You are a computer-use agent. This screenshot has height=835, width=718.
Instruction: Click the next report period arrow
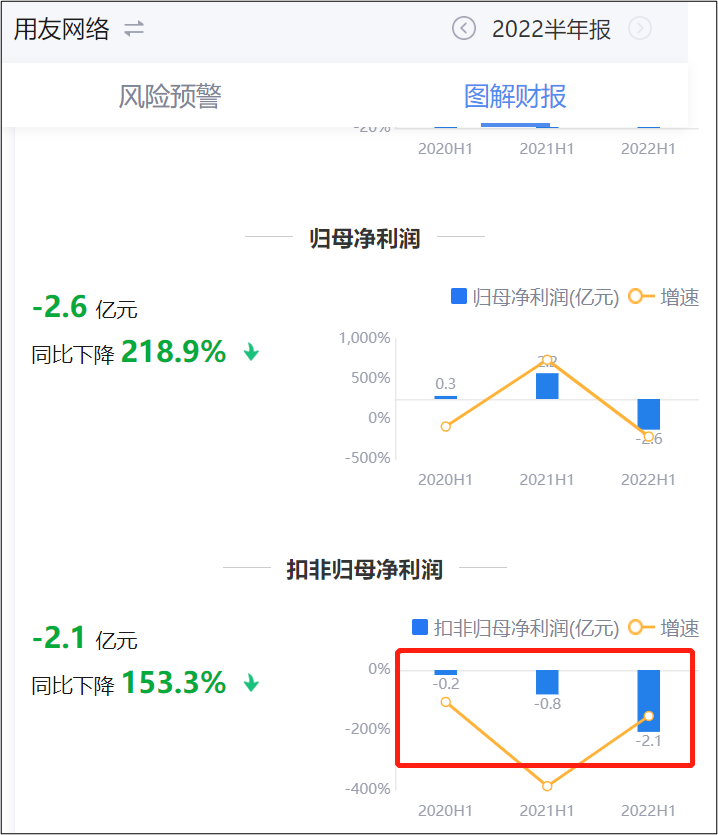coord(640,28)
